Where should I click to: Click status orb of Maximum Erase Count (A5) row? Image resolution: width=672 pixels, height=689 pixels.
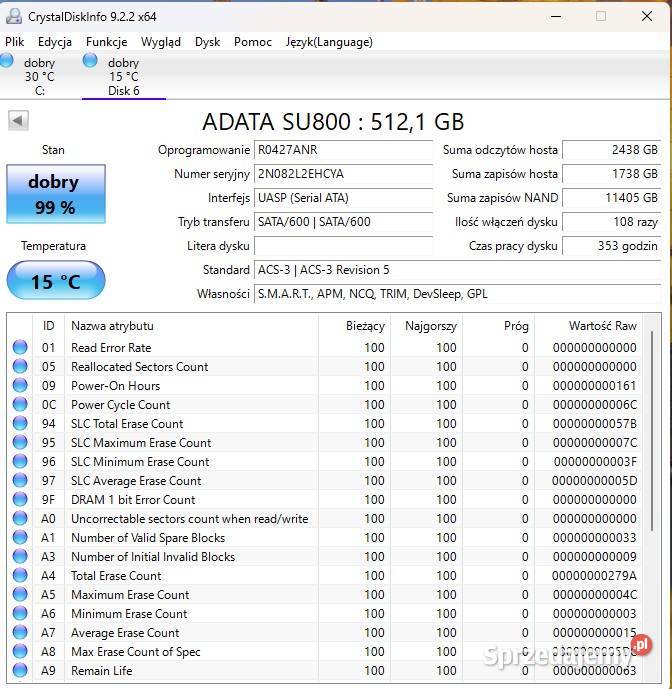click(x=20, y=595)
